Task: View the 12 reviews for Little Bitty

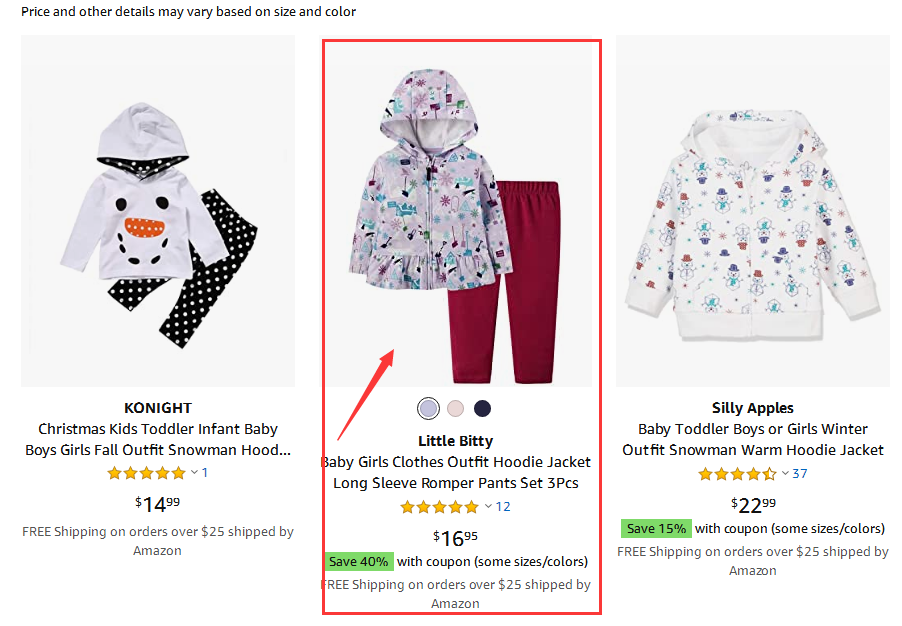Action: tap(503, 507)
